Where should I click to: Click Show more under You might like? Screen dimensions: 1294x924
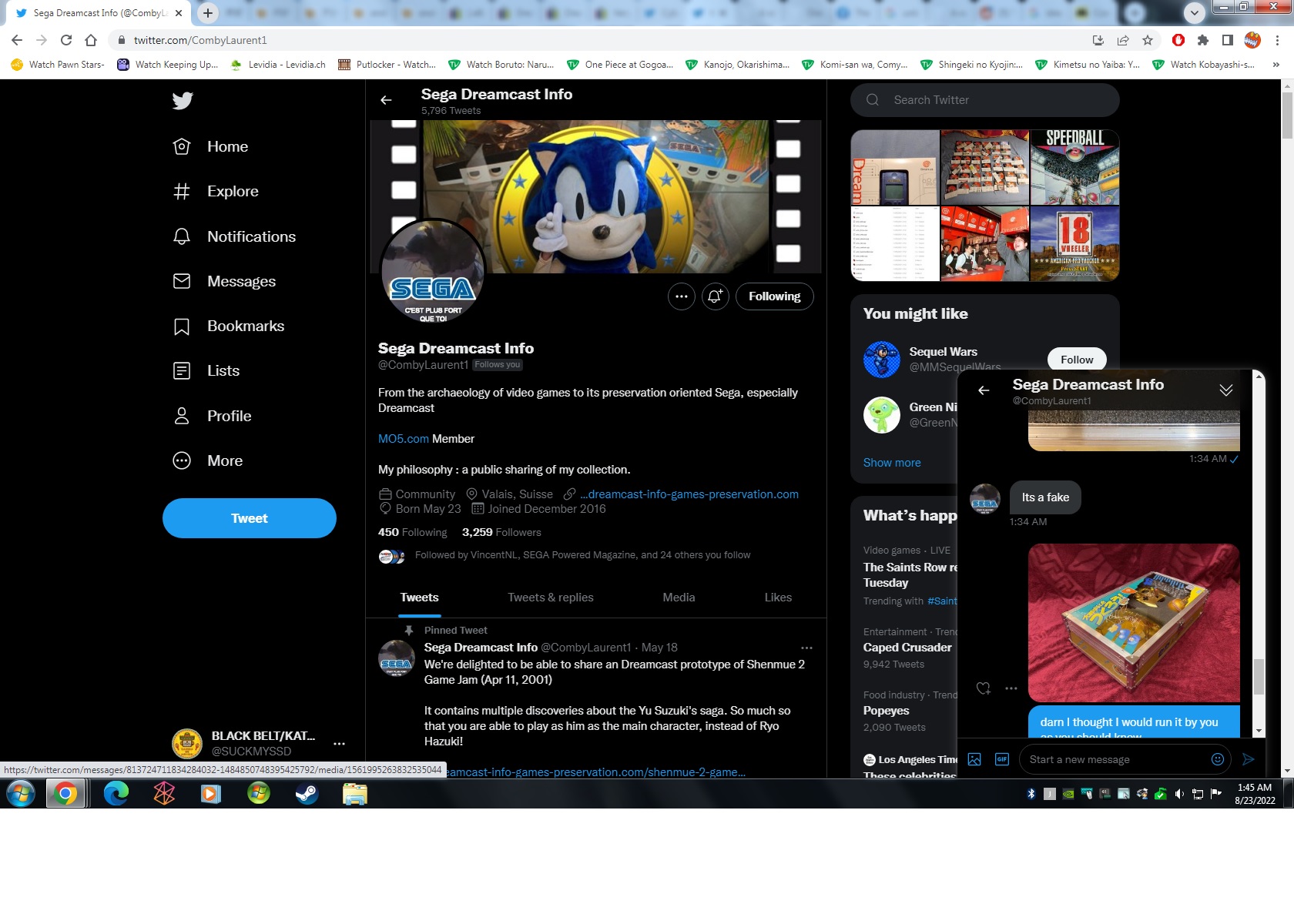(x=892, y=463)
